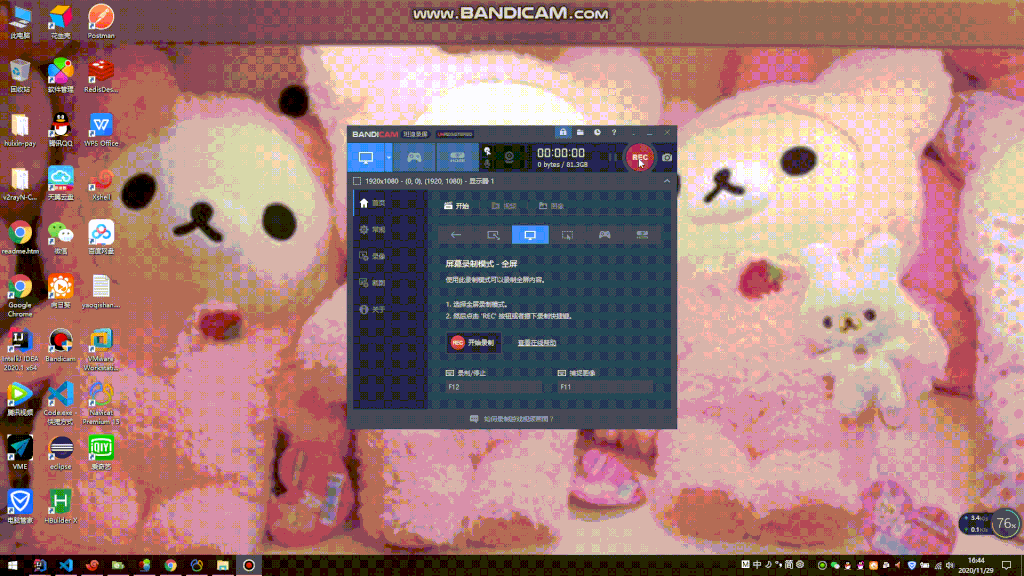Image resolution: width=1024 pixels, height=576 pixels.
Task: Tick checkbox beside 1920x1080 display info
Action: click(357, 181)
